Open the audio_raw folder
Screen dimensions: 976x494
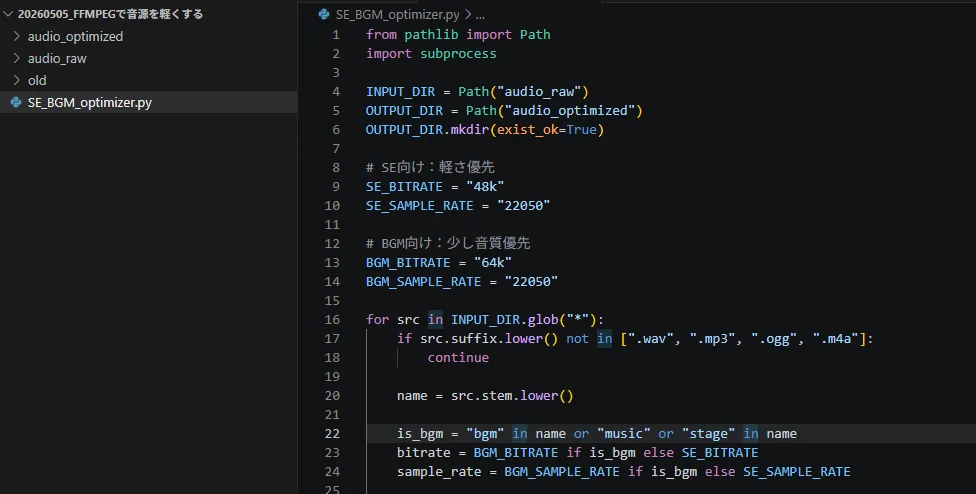click(x=57, y=58)
